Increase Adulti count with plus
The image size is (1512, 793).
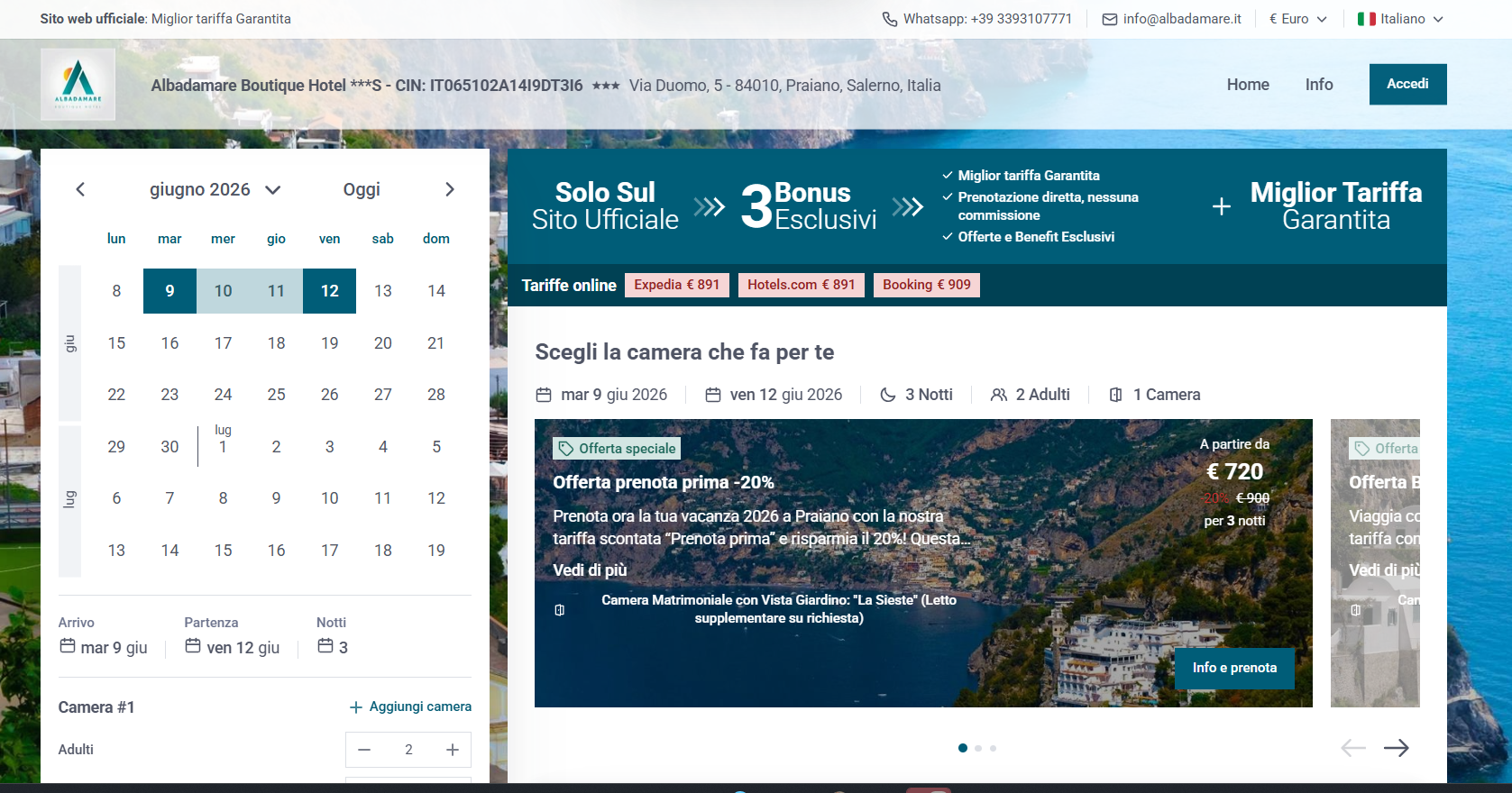pyautogui.click(x=453, y=750)
